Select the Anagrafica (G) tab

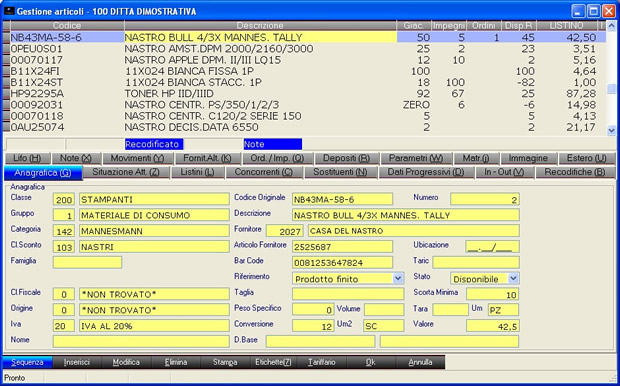coord(43,172)
